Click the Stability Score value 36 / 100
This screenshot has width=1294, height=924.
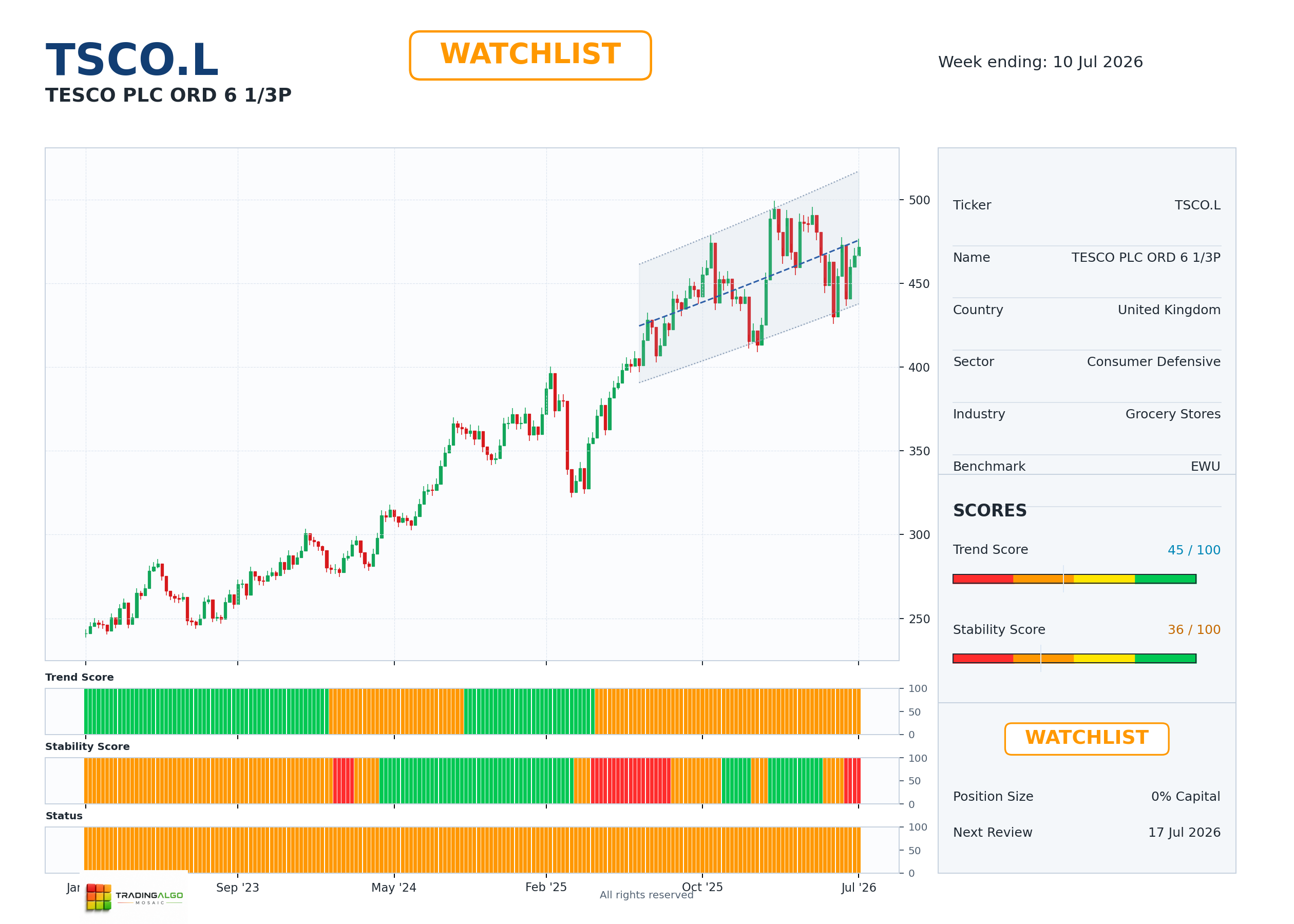(x=1194, y=629)
